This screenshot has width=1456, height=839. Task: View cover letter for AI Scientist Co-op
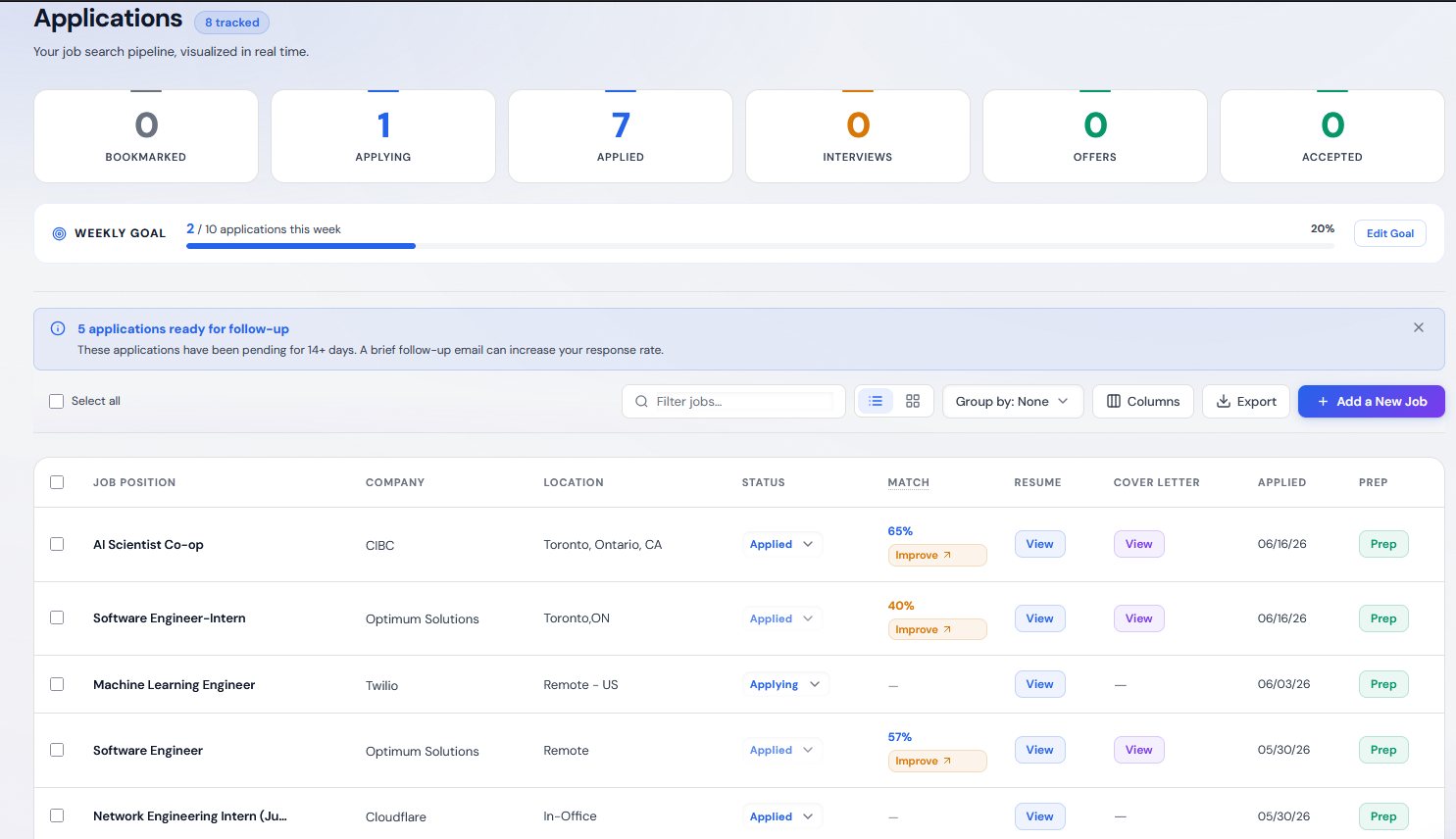[1139, 544]
